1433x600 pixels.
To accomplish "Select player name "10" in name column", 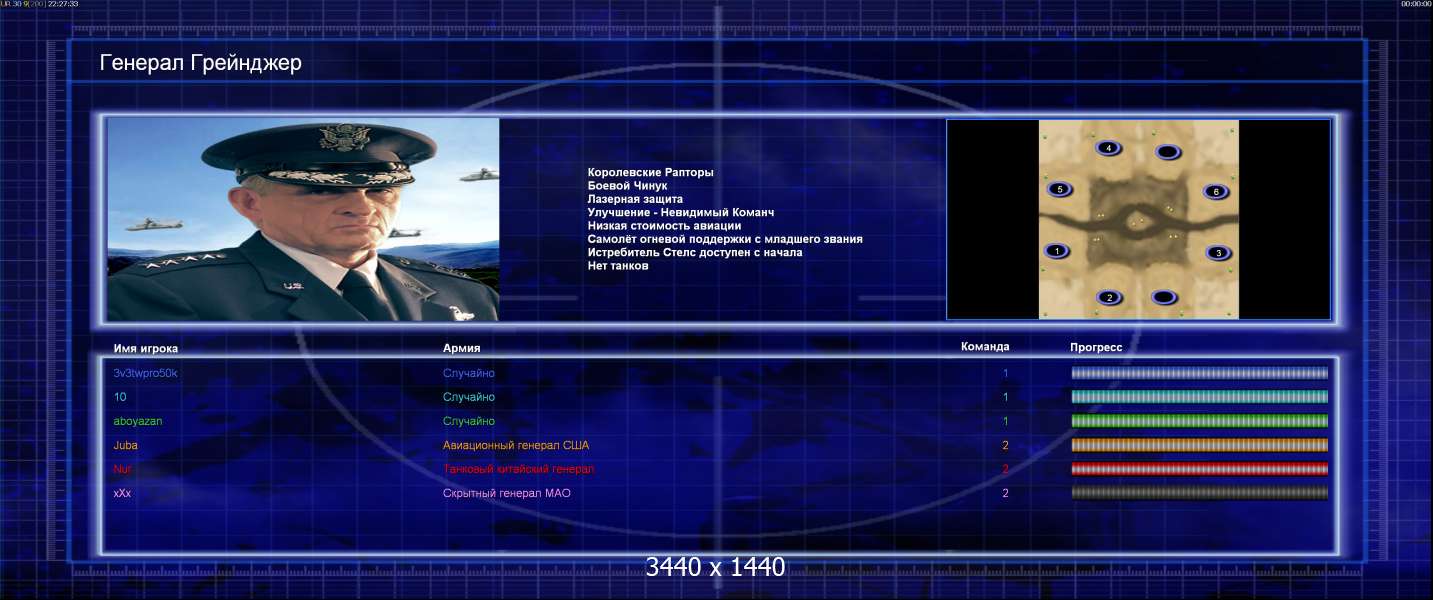I will (120, 397).
